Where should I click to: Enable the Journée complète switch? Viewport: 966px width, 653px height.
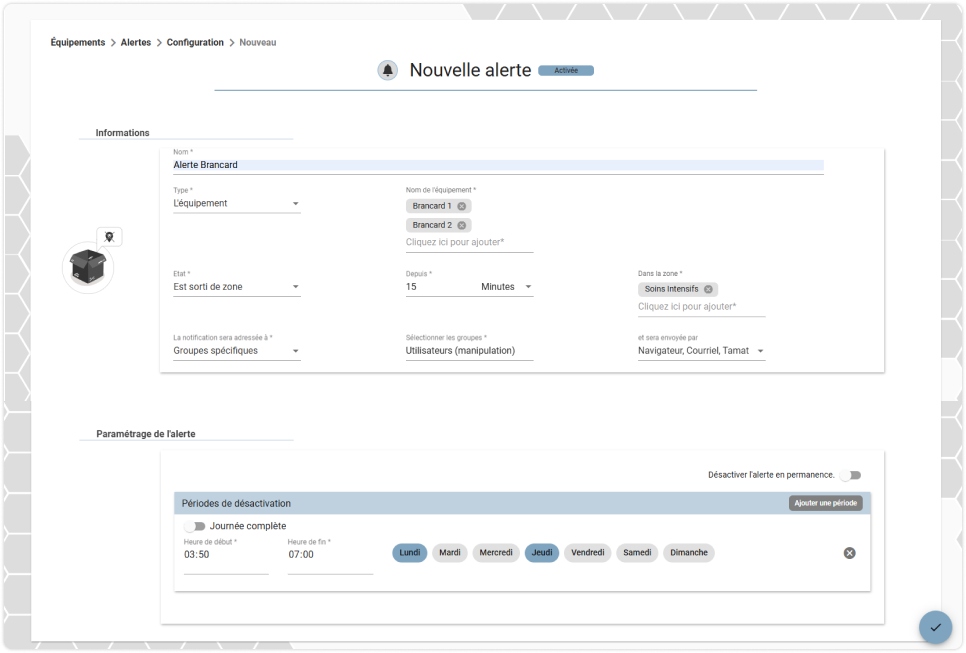[195, 526]
